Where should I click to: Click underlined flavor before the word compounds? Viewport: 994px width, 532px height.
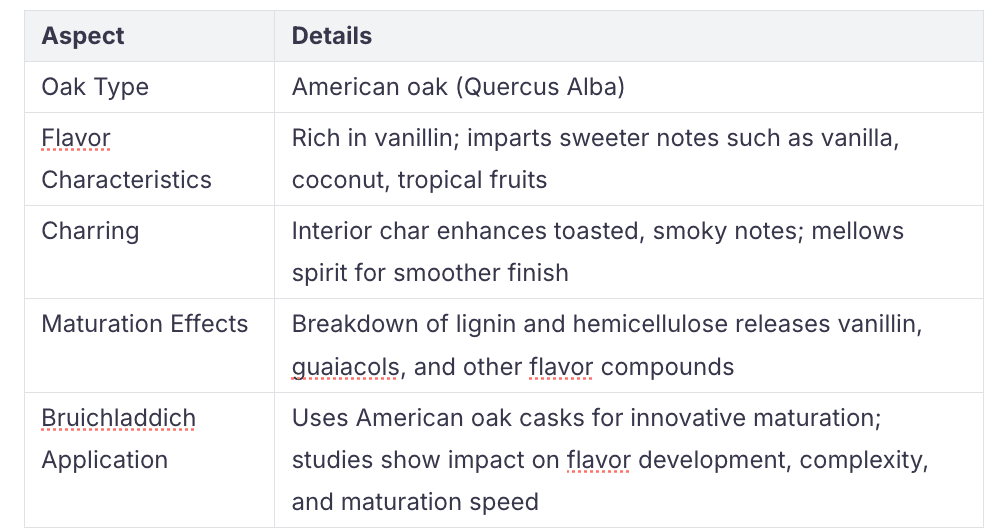coord(561,366)
